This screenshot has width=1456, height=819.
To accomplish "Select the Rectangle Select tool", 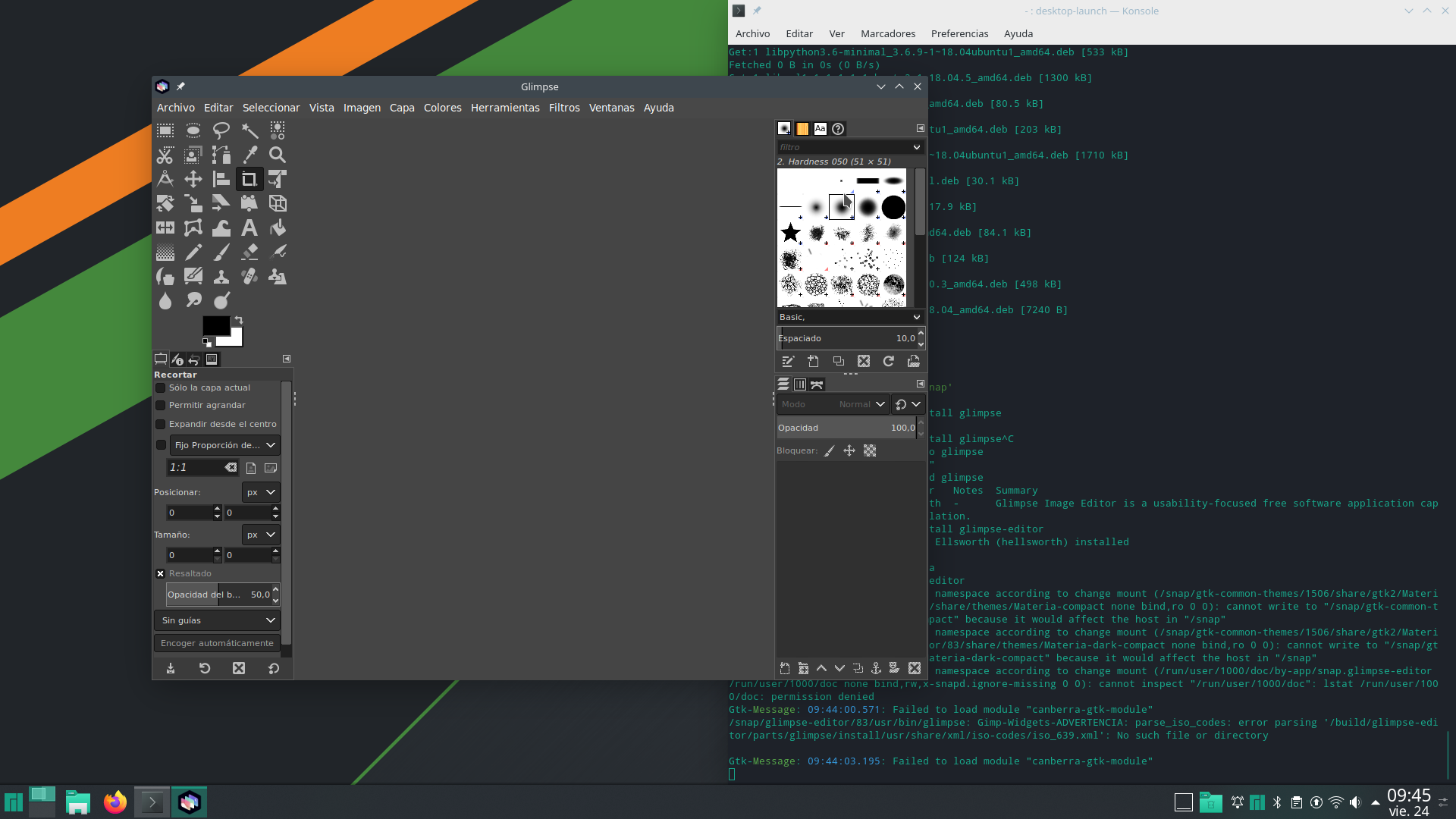I will point(165,130).
